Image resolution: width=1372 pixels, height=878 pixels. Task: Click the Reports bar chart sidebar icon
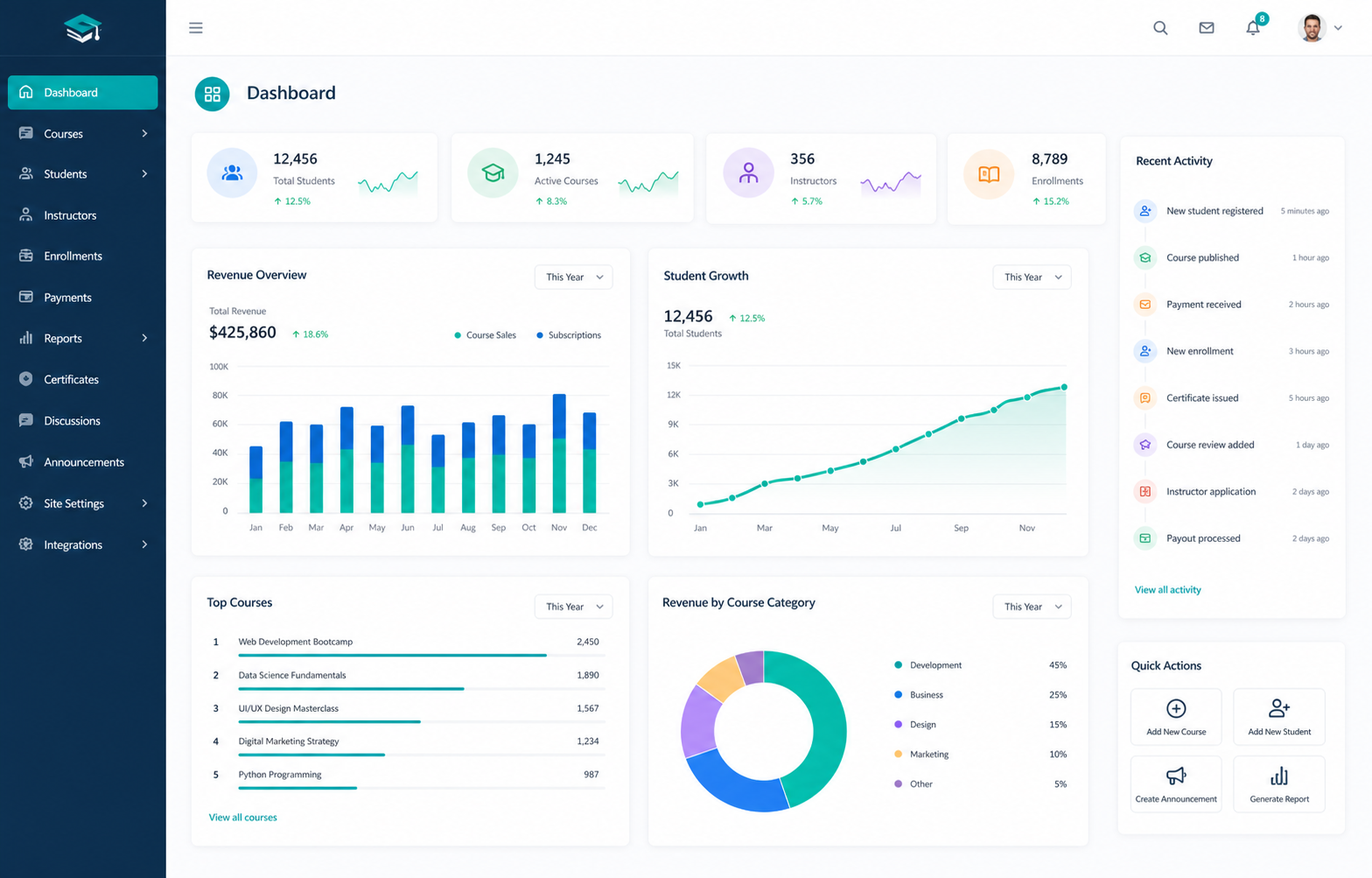coord(26,338)
